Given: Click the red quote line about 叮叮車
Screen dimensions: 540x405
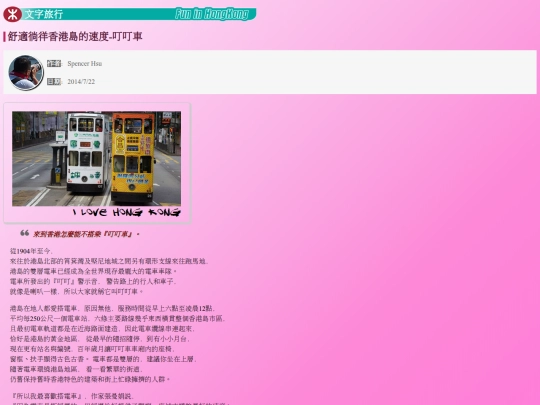Looking at the screenshot, I should click(x=86, y=234).
